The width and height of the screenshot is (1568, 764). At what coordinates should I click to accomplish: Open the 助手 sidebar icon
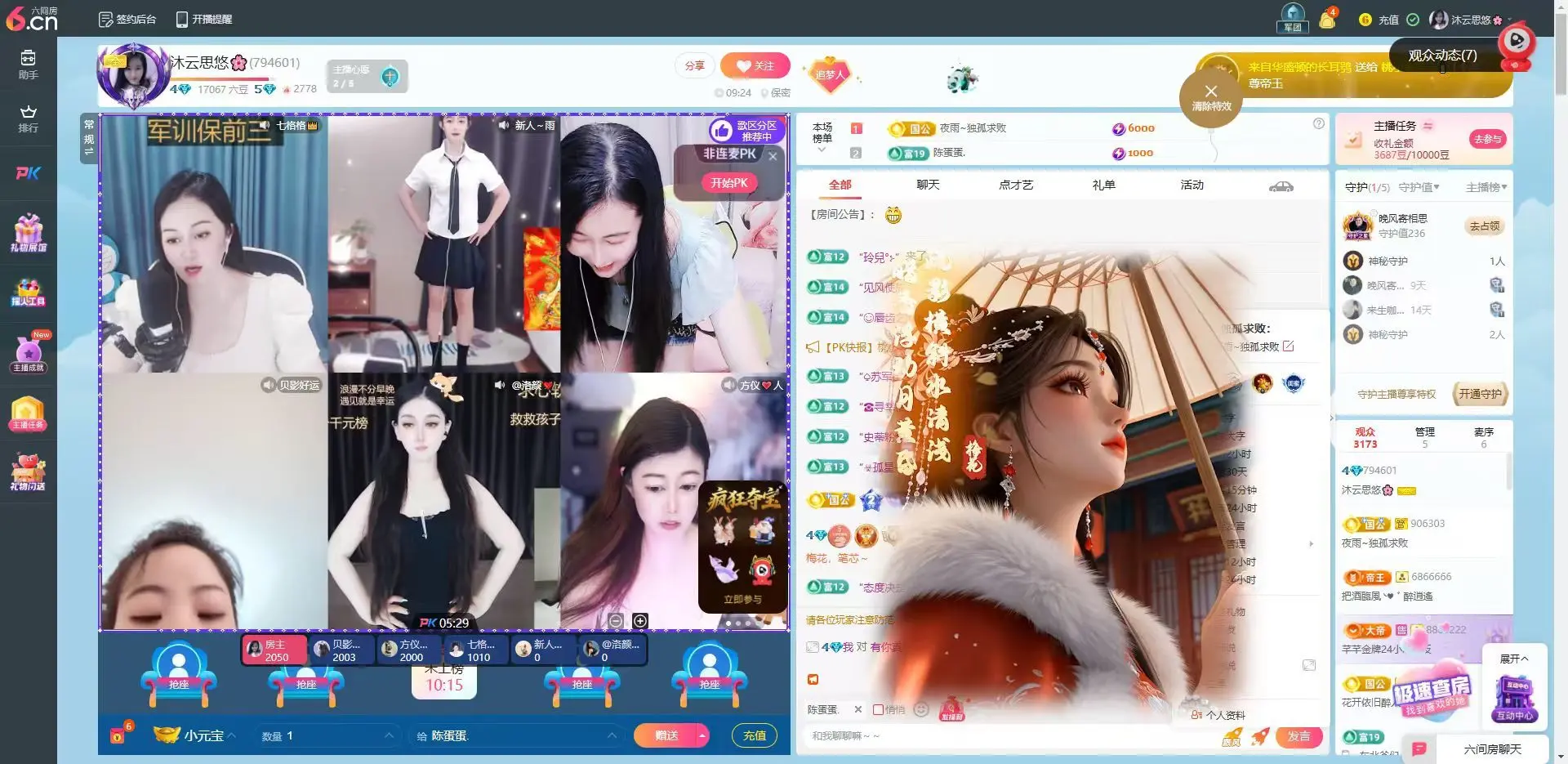coord(28,65)
